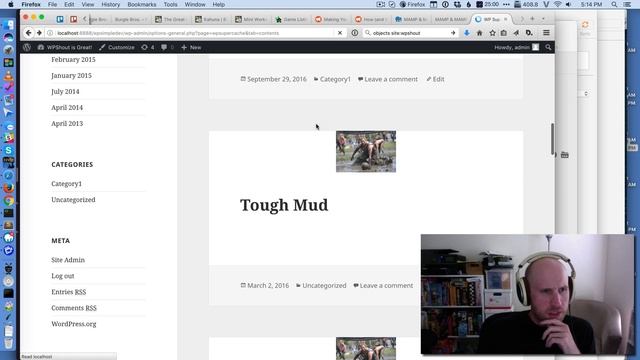Open the New content menu
This screenshot has width=640, height=360.
(191, 47)
